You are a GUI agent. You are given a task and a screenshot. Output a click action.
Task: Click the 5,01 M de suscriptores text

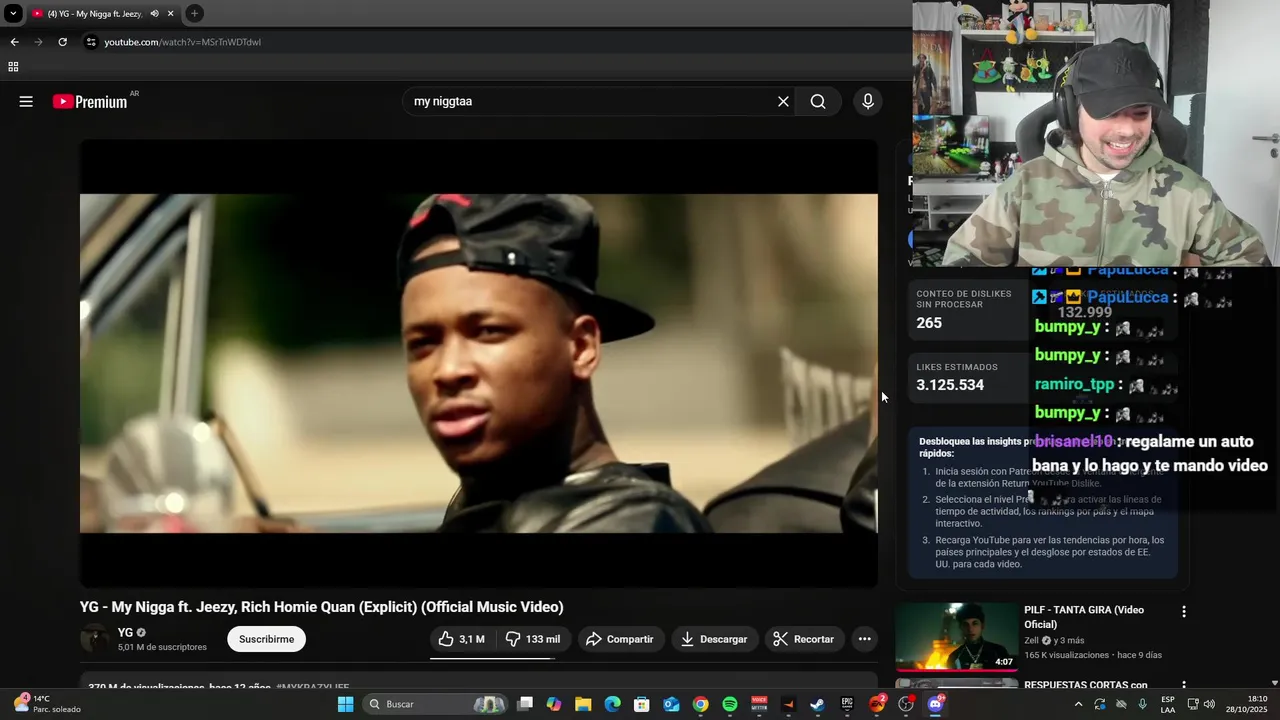[162, 647]
